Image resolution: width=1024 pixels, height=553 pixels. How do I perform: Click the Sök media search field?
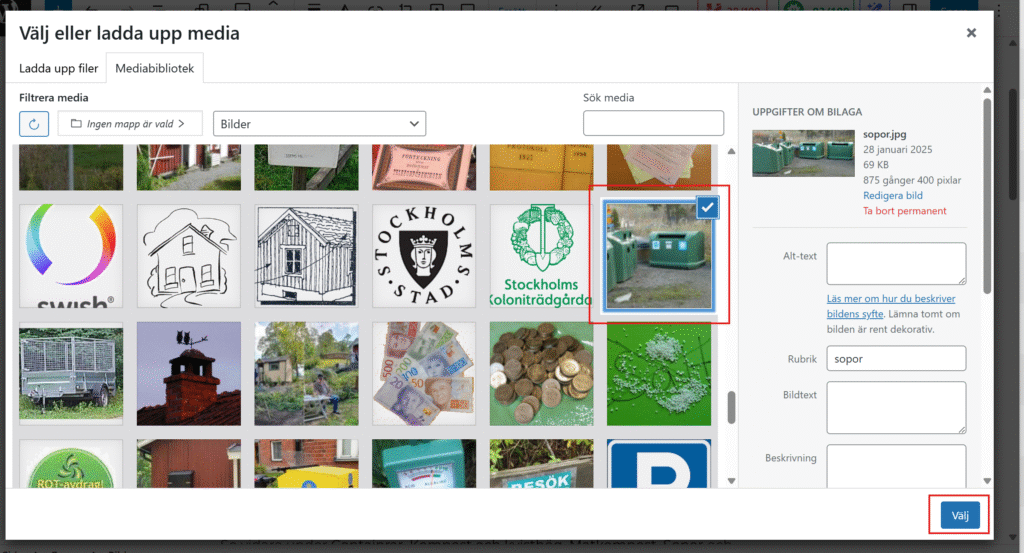click(x=653, y=123)
